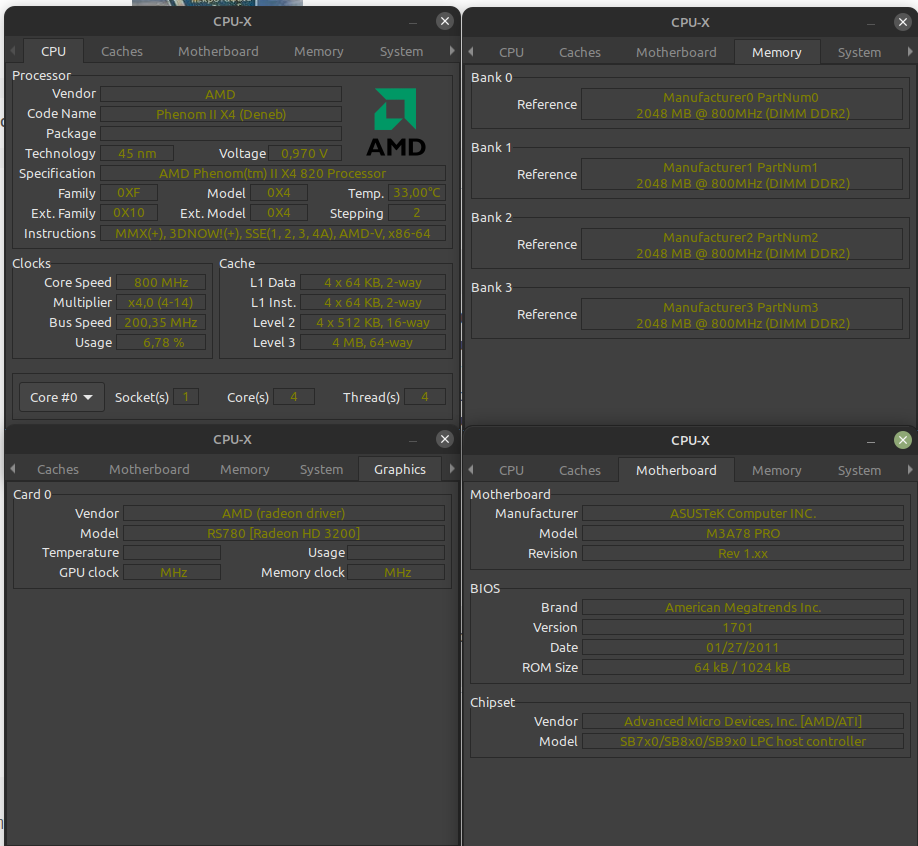
Task: Click the Voltage value 0,970 V
Action: [304, 153]
